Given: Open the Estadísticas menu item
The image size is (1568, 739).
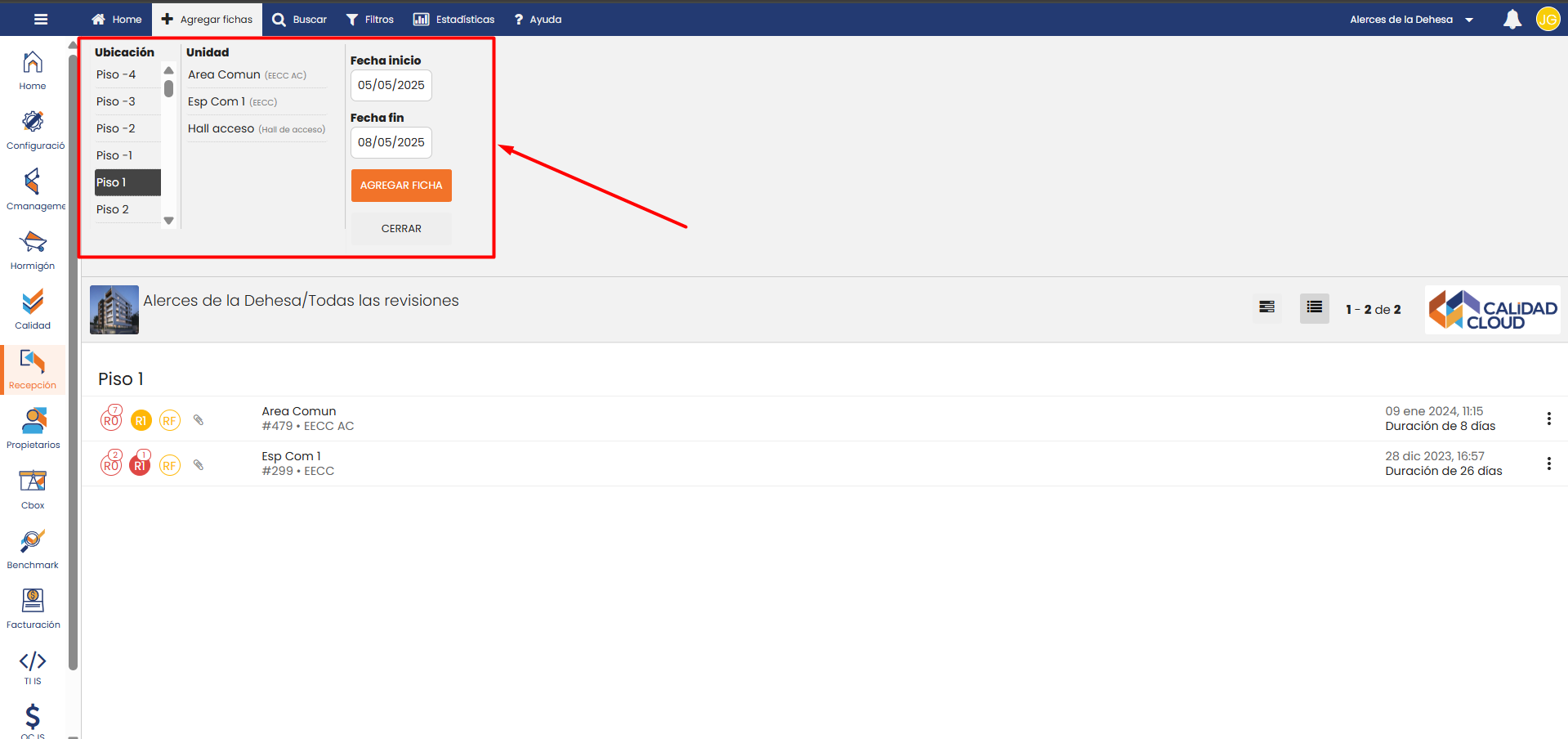Looking at the screenshot, I should click(x=454, y=20).
